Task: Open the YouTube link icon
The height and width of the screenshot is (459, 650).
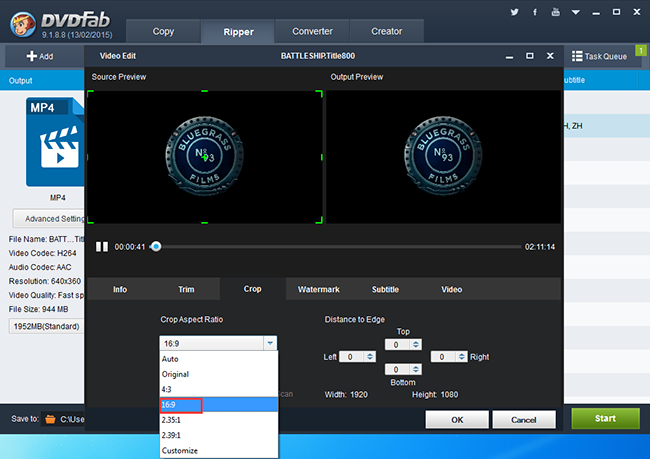Action: tap(555, 12)
